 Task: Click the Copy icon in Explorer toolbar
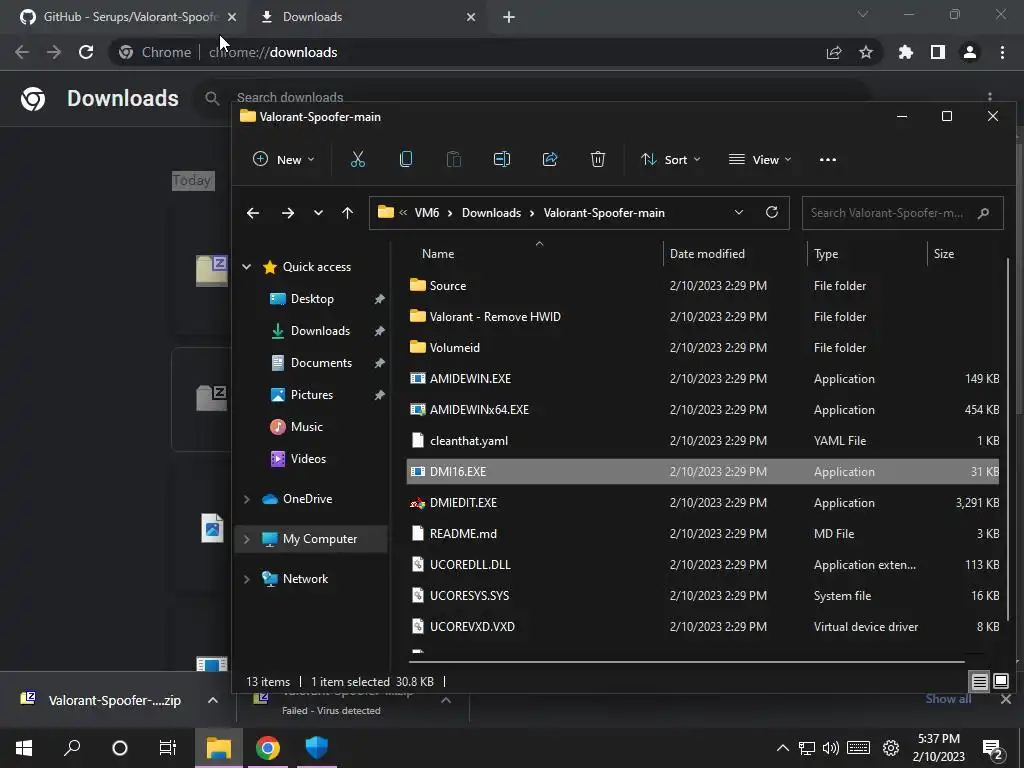(x=406, y=159)
